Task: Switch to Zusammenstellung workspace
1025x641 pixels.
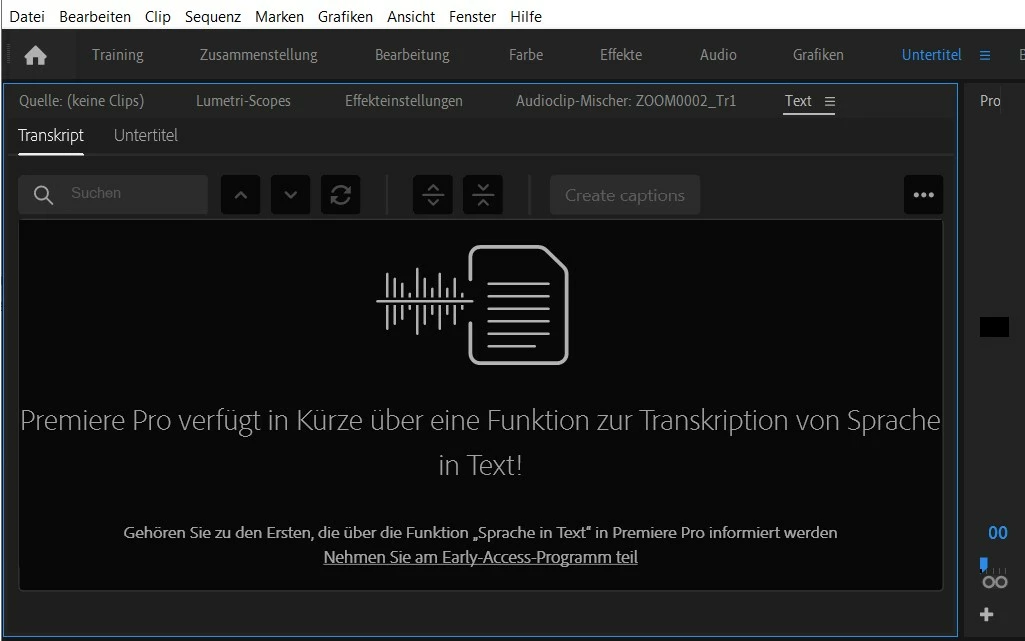Action: 258,55
